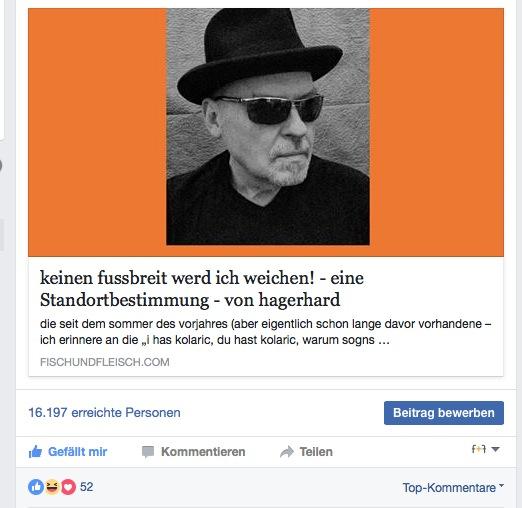Show who reacted via the 52 count

[86, 487]
